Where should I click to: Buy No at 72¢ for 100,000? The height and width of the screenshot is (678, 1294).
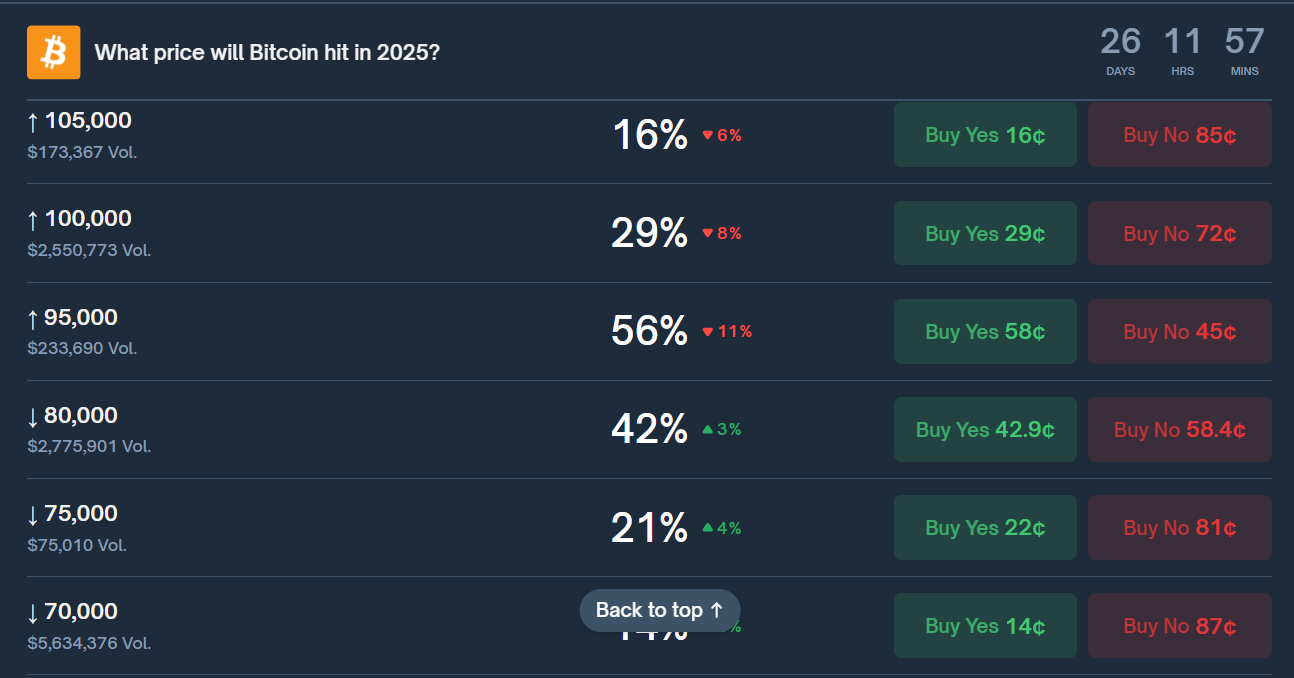pos(1179,233)
